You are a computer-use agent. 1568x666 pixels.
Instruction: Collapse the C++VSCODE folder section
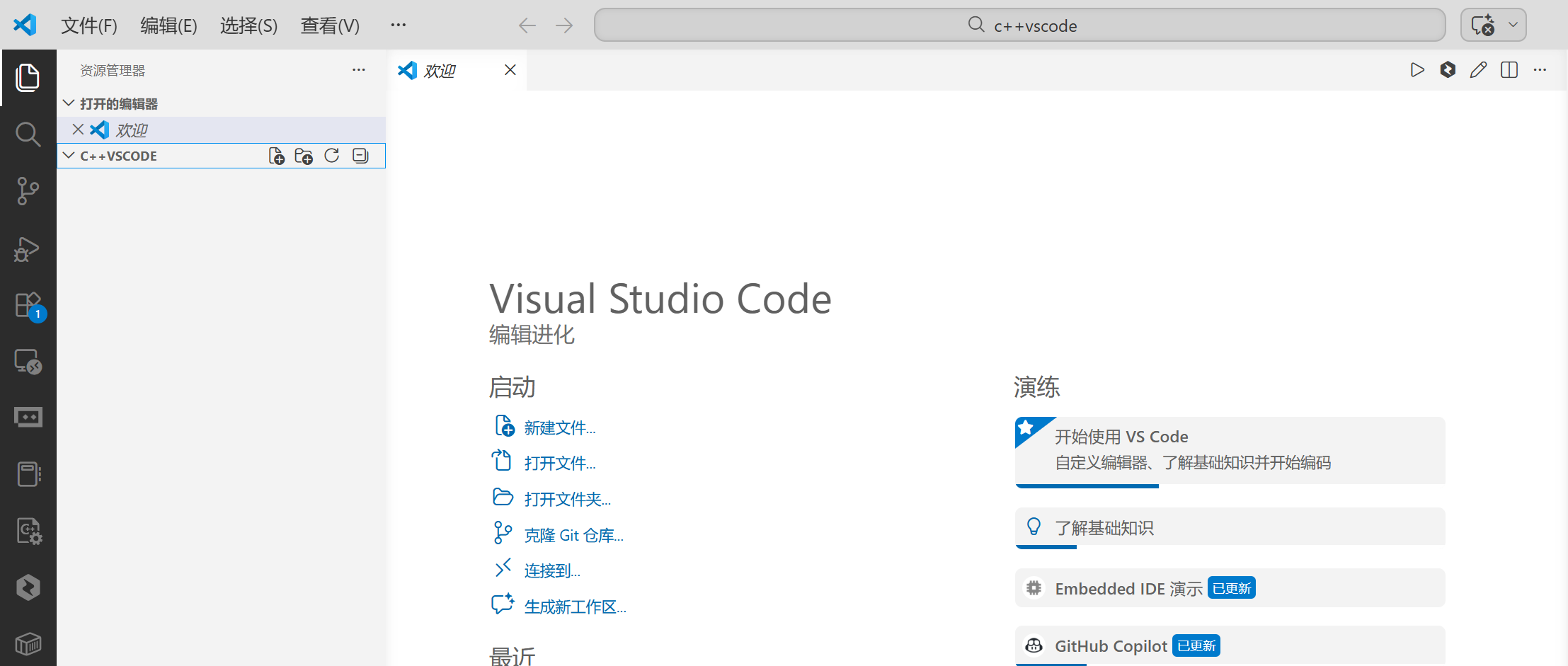(69, 155)
